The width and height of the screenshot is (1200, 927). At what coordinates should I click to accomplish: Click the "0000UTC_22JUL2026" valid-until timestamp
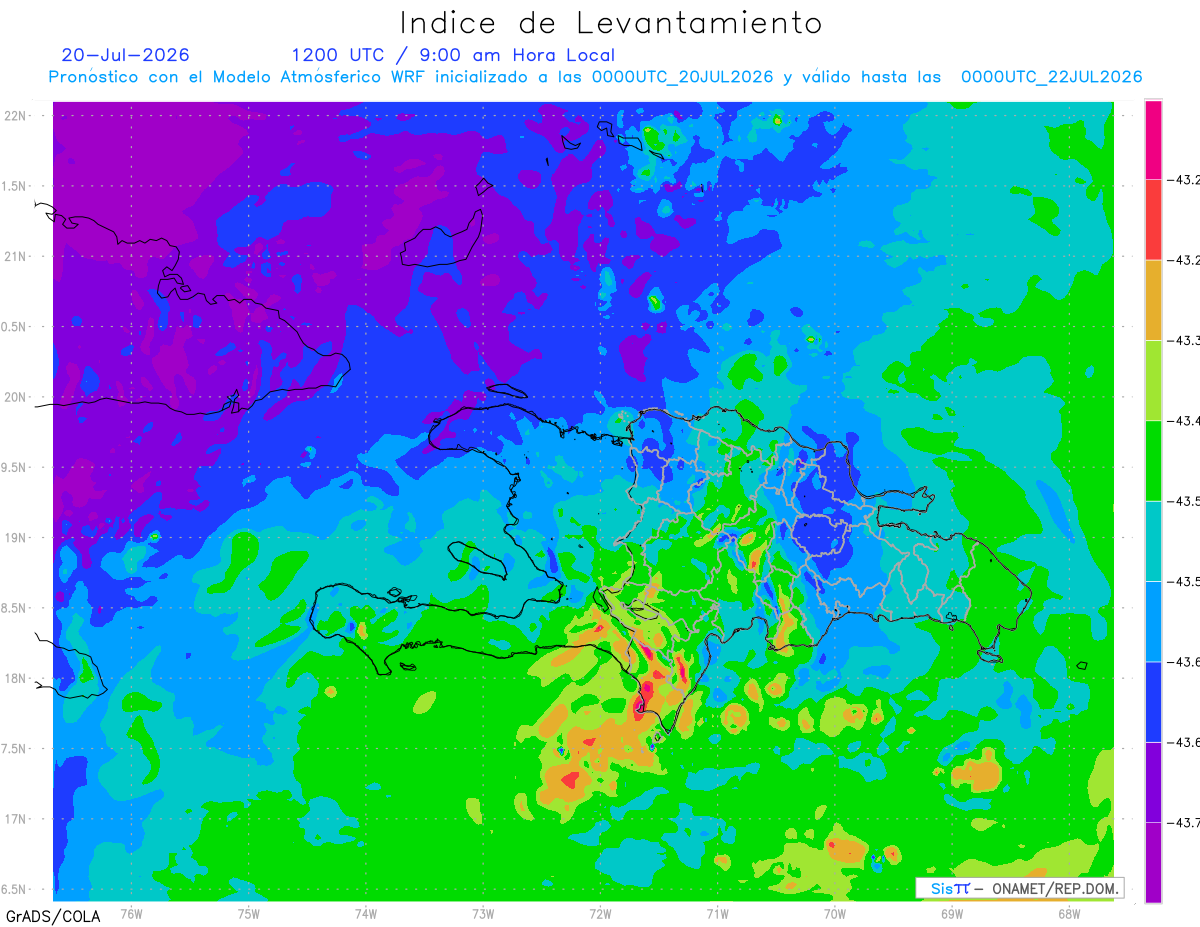[x=1051, y=77]
